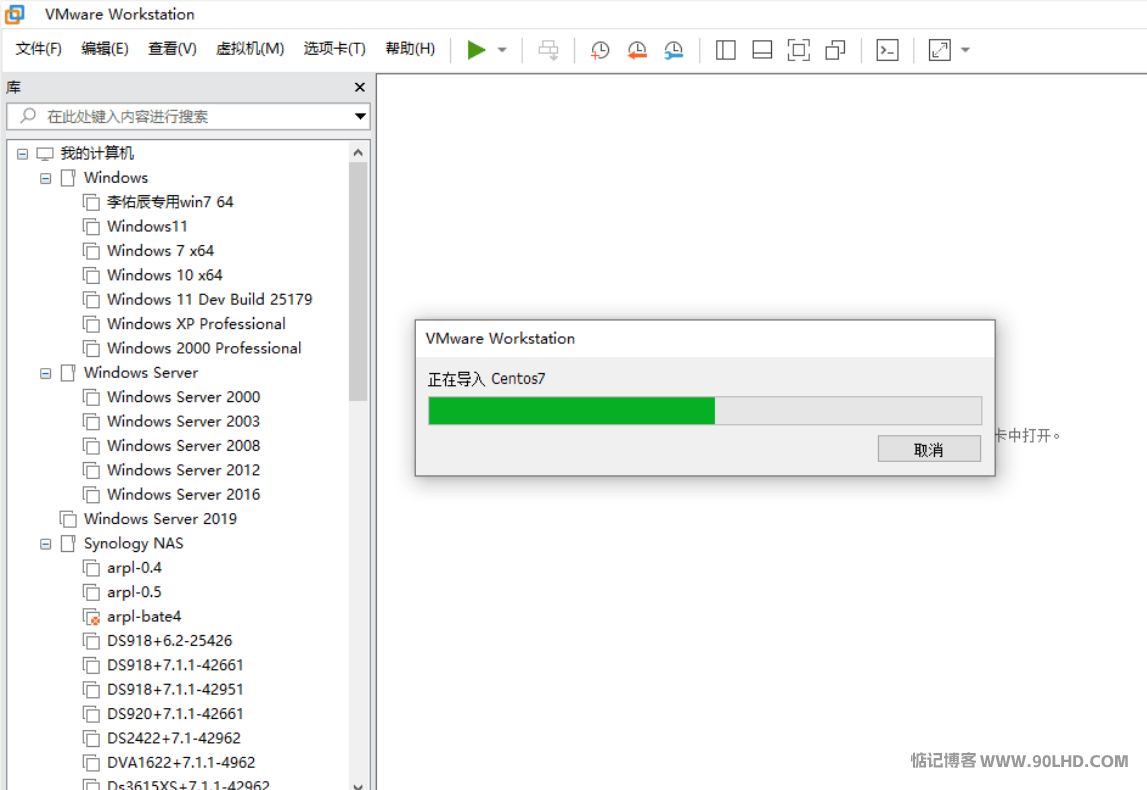Click the revert to snapshot icon

[x=637, y=50]
